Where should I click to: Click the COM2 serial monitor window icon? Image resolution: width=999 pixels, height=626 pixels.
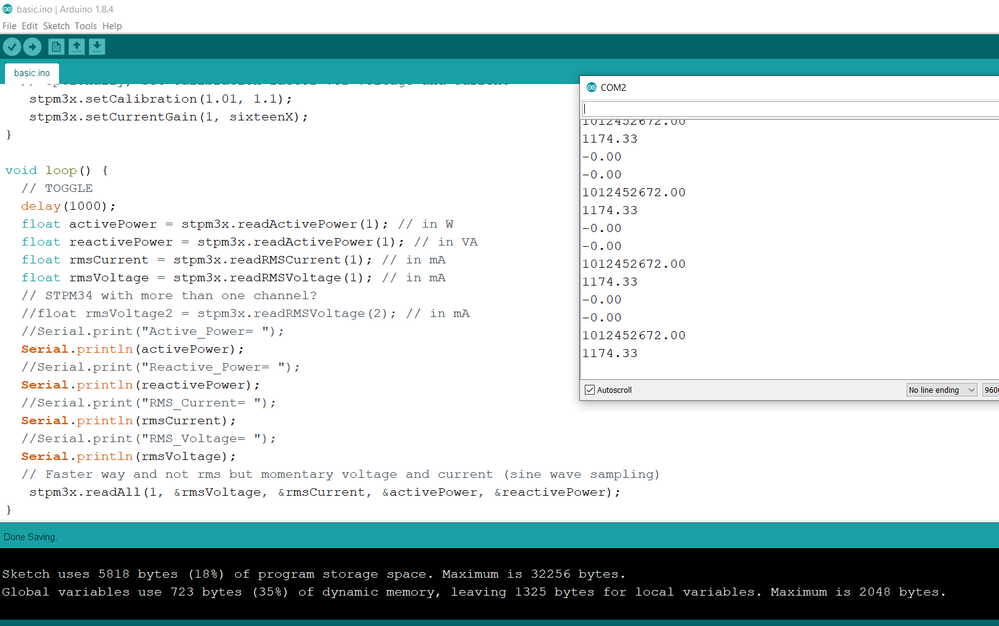(x=591, y=87)
